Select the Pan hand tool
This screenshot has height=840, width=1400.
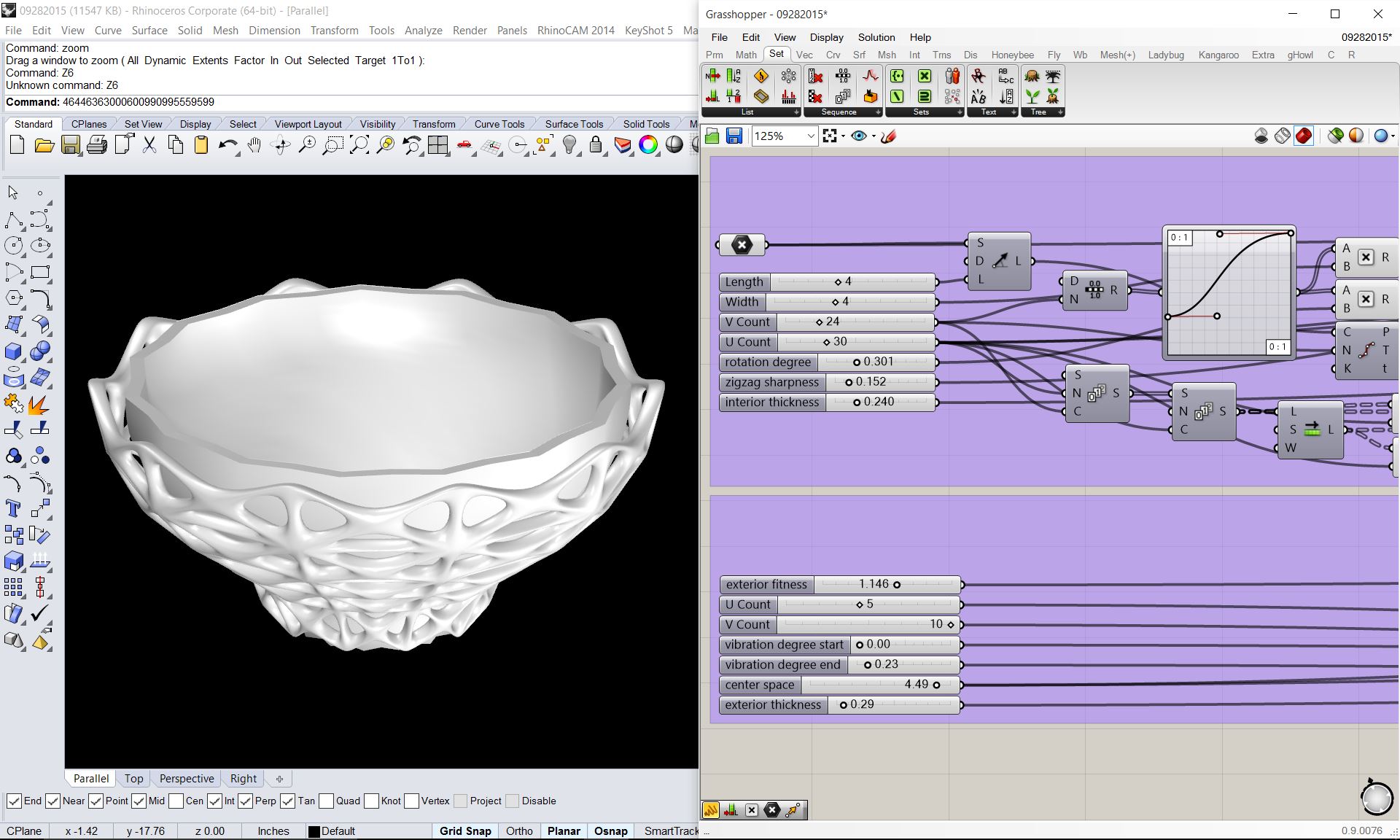coord(254,145)
